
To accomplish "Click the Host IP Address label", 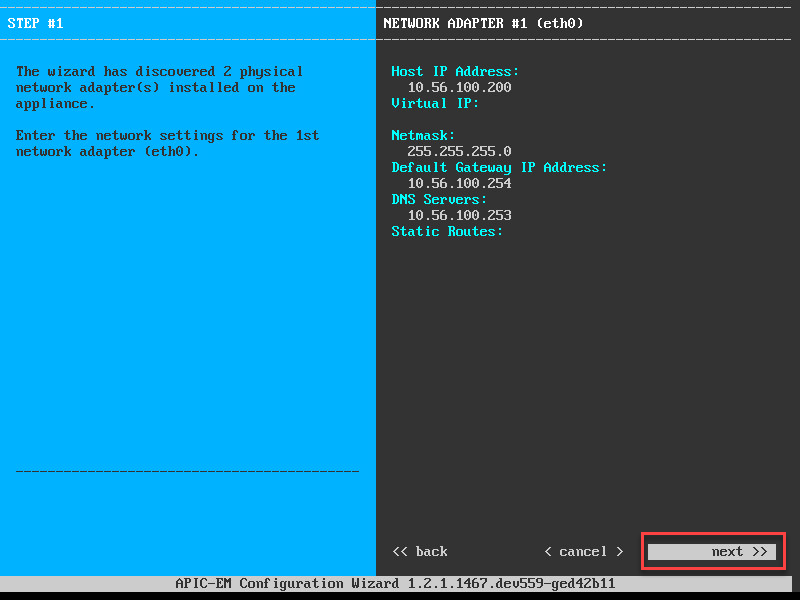I will pyautogui.click(x=455, y=71).
